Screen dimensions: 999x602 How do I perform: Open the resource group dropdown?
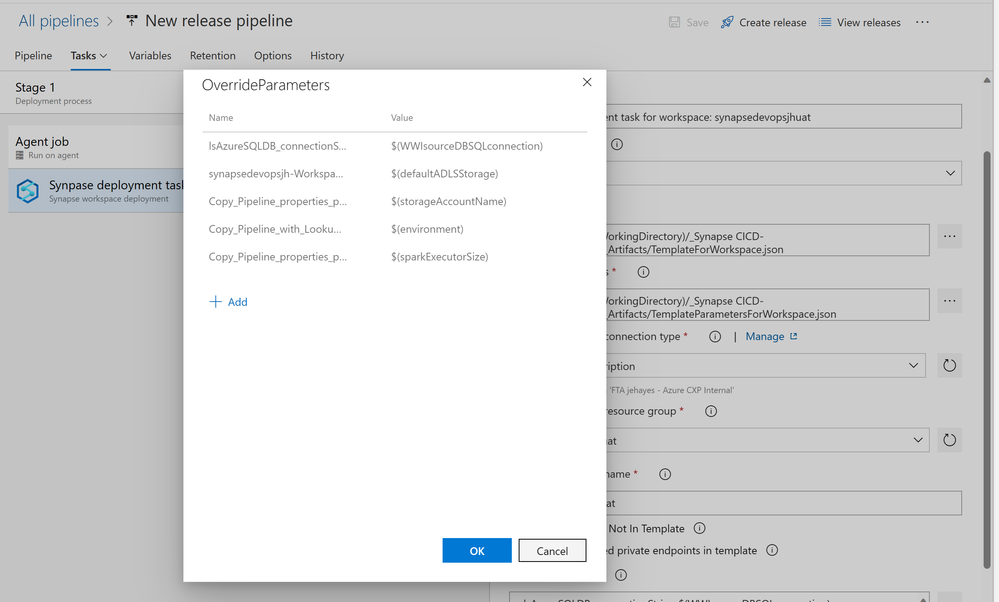(917, 440)
